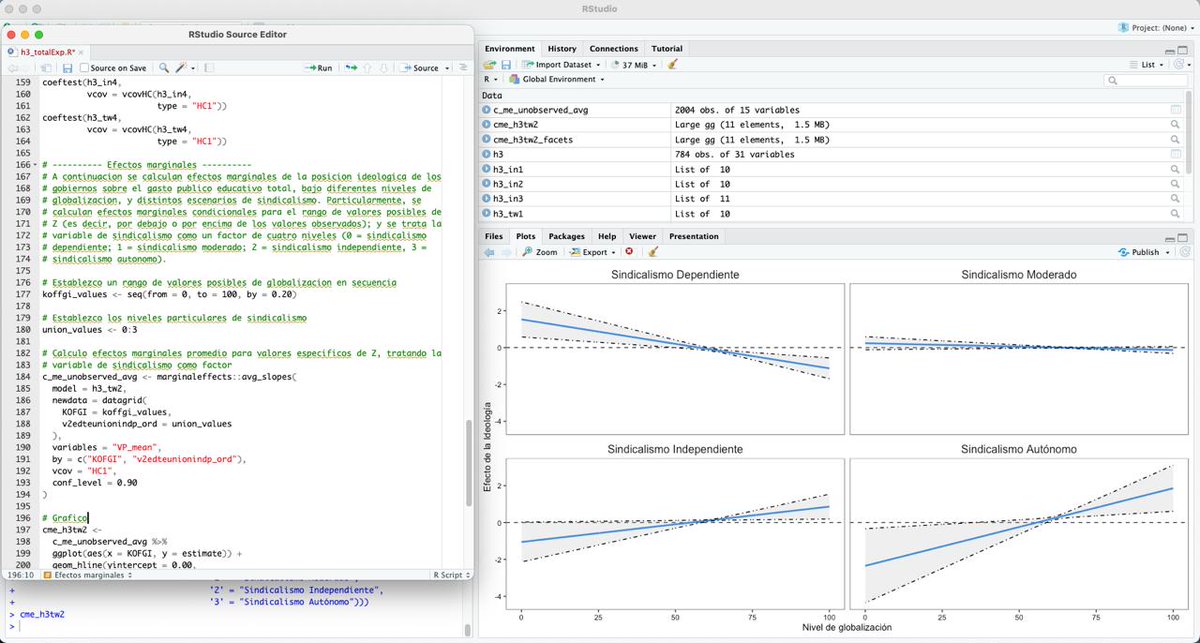The image size is (1200, 643).
Task: Switch to the Tutorial tab
Action: [667, 48]
